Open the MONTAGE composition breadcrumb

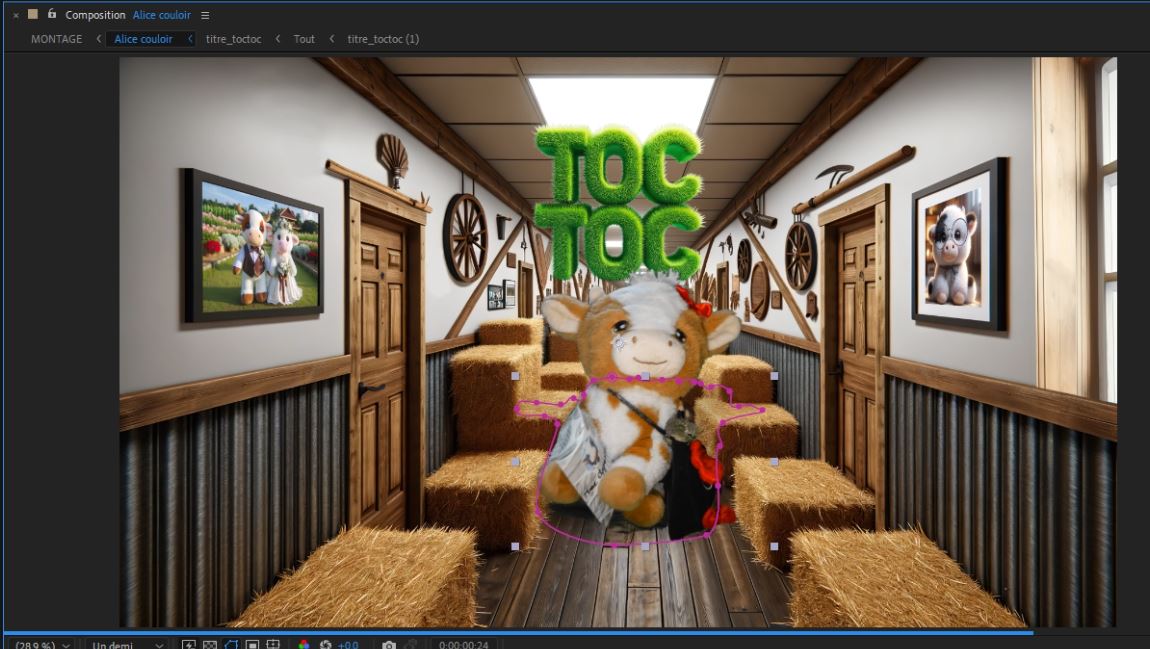[x=57, y=39]
